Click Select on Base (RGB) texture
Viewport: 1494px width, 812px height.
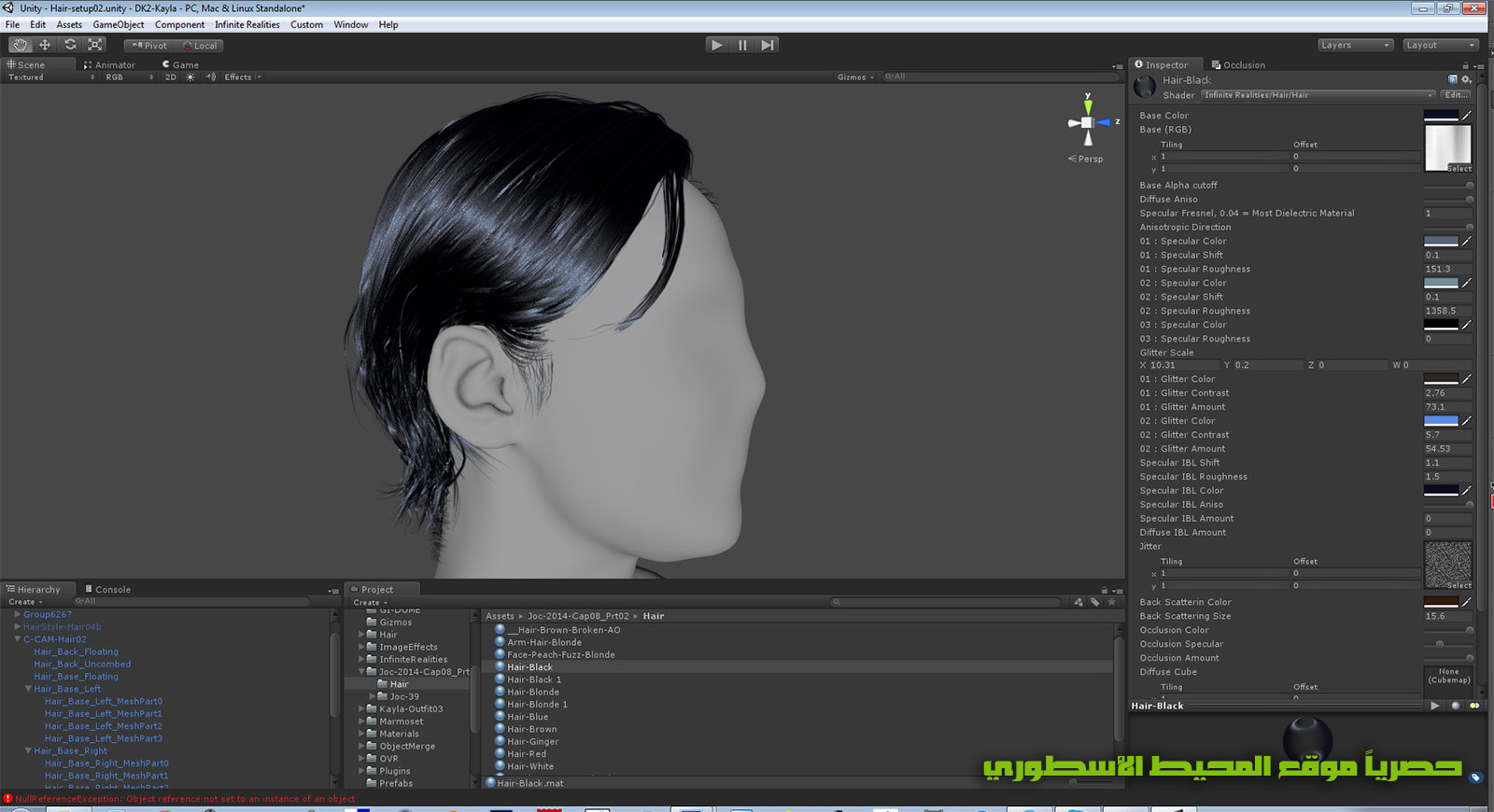click(x=1459, y=168)
